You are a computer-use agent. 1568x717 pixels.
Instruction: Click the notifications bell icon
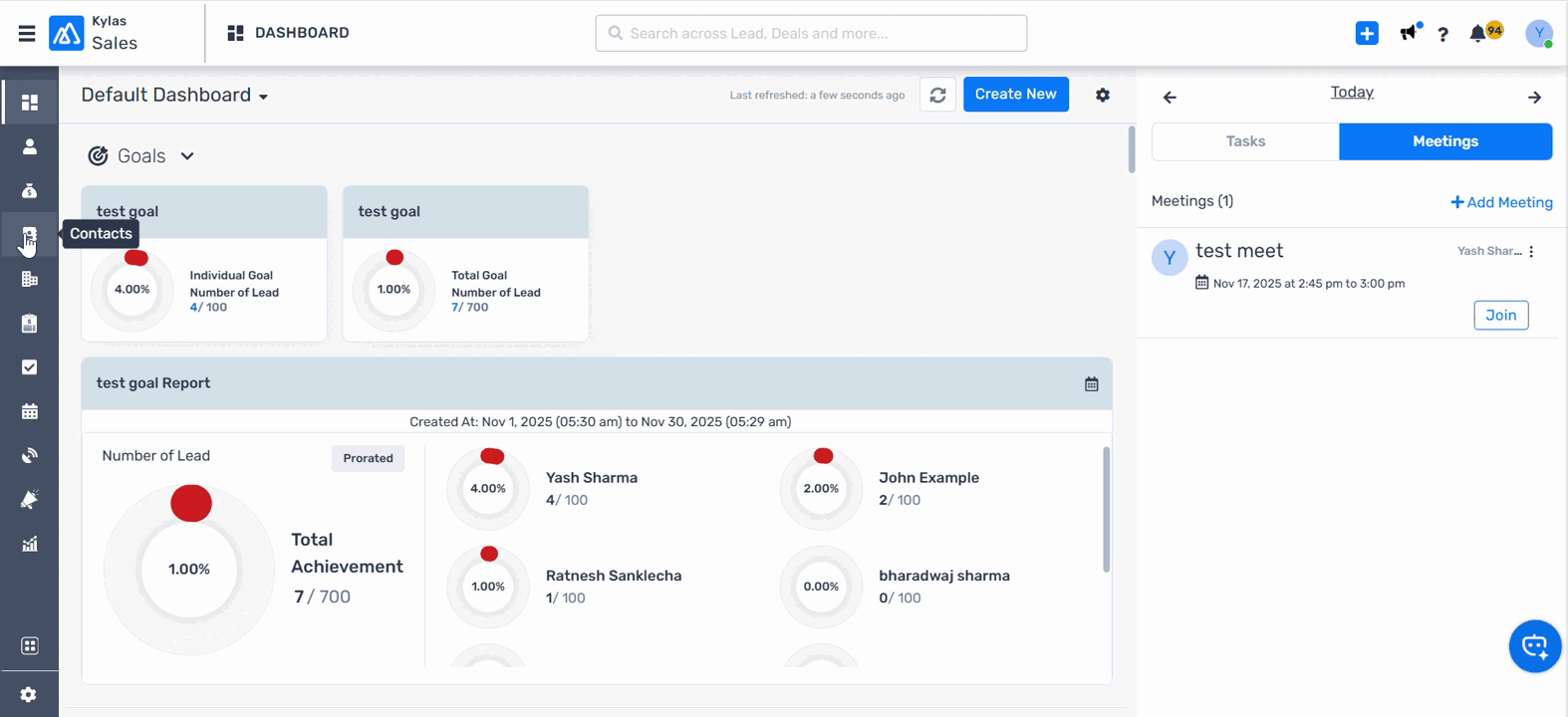point(1477,34)
